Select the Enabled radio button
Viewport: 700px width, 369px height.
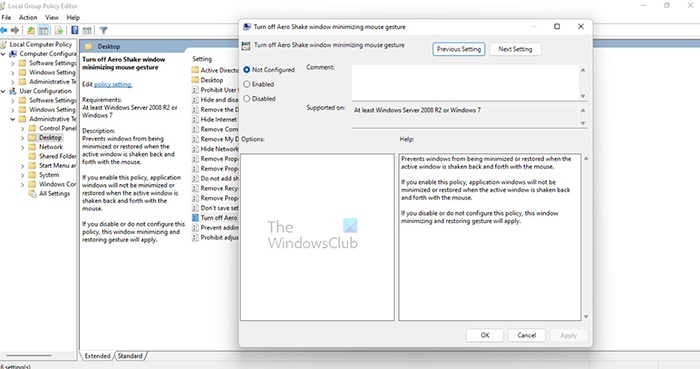pos(246,84)
